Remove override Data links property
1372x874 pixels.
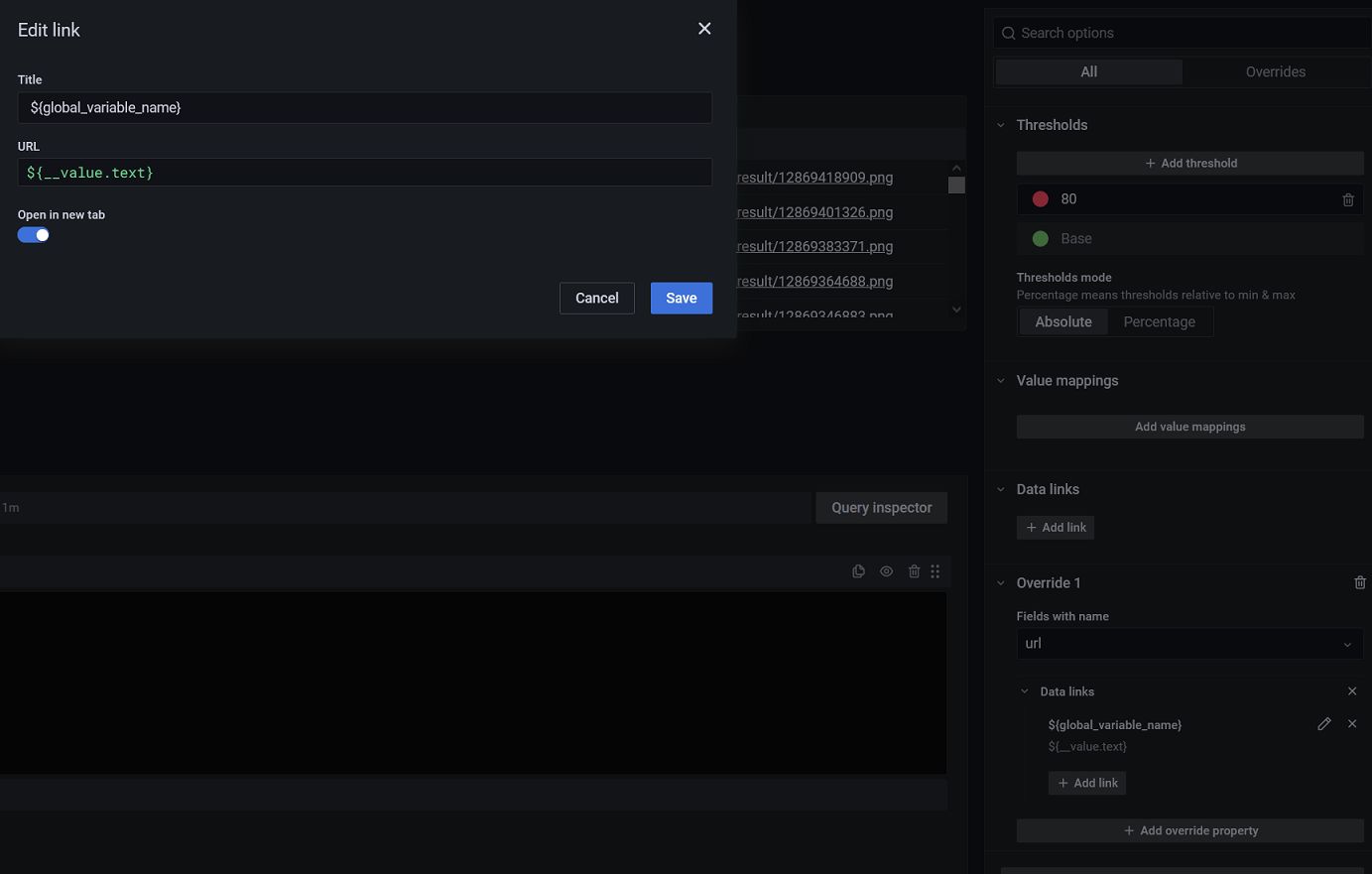1352,691
